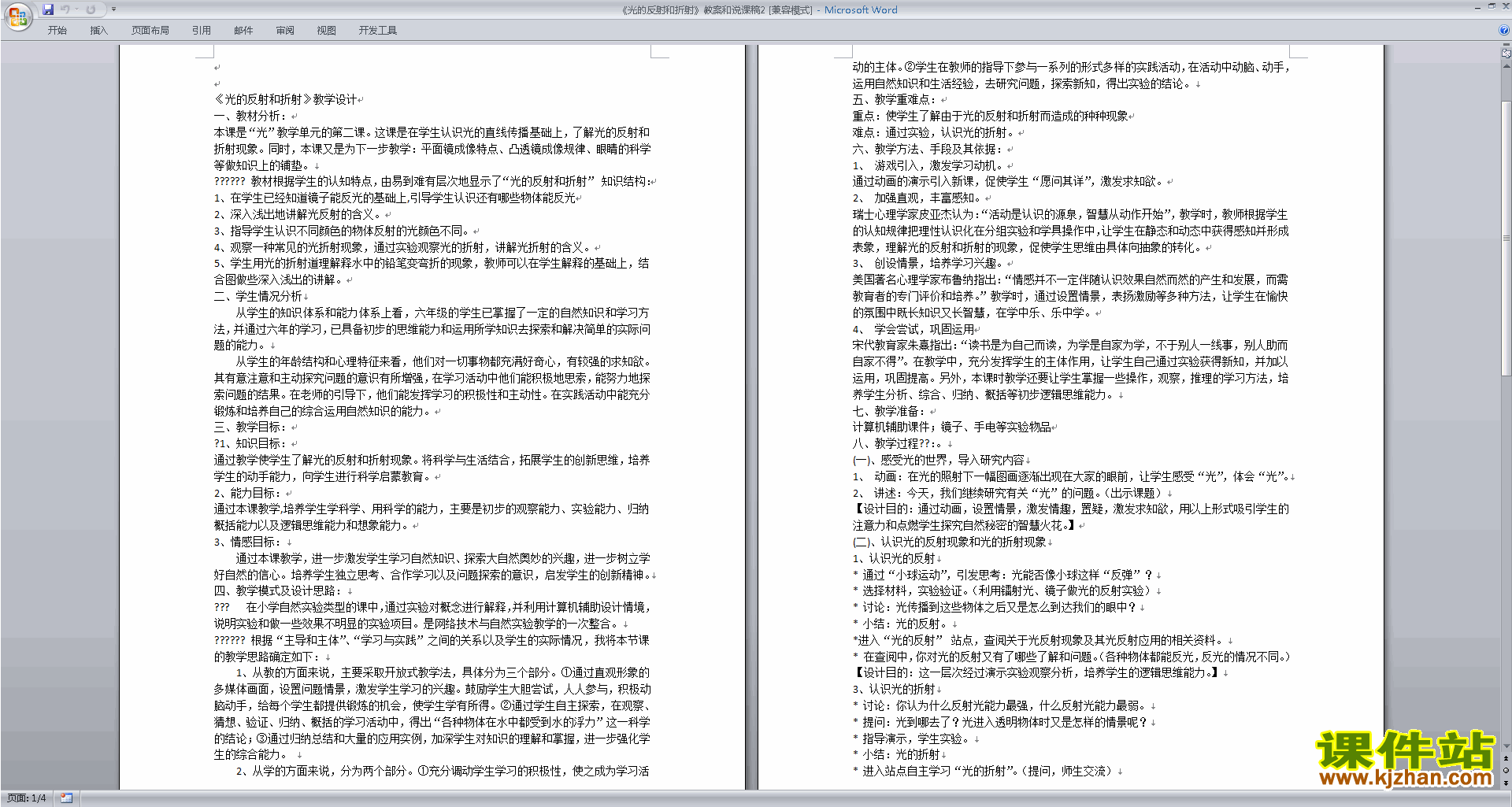Save the document via Quick Access

pos(48,9)
